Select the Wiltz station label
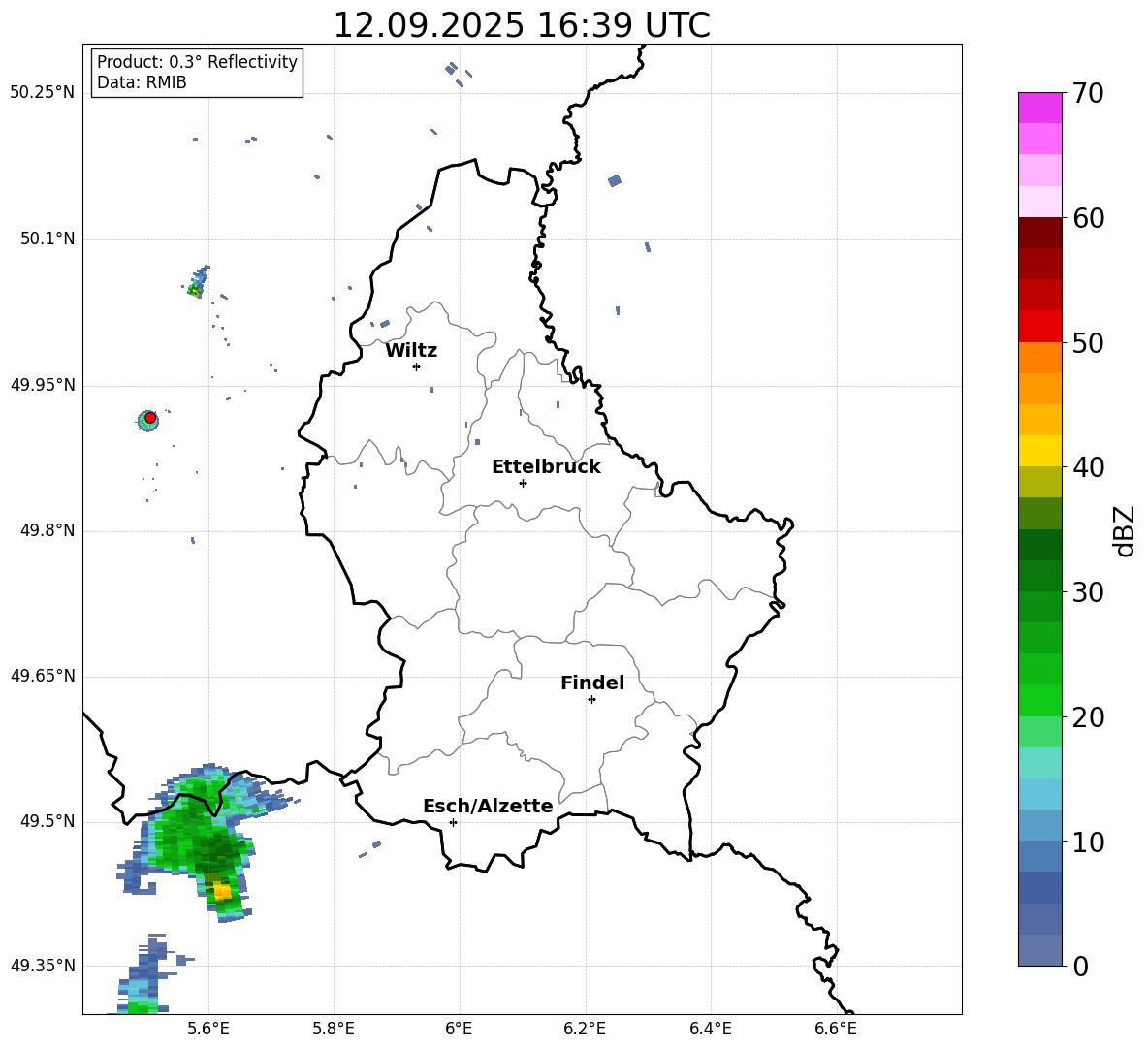The width and height of the screenshot is (1148, 1048). coord(411,351)
